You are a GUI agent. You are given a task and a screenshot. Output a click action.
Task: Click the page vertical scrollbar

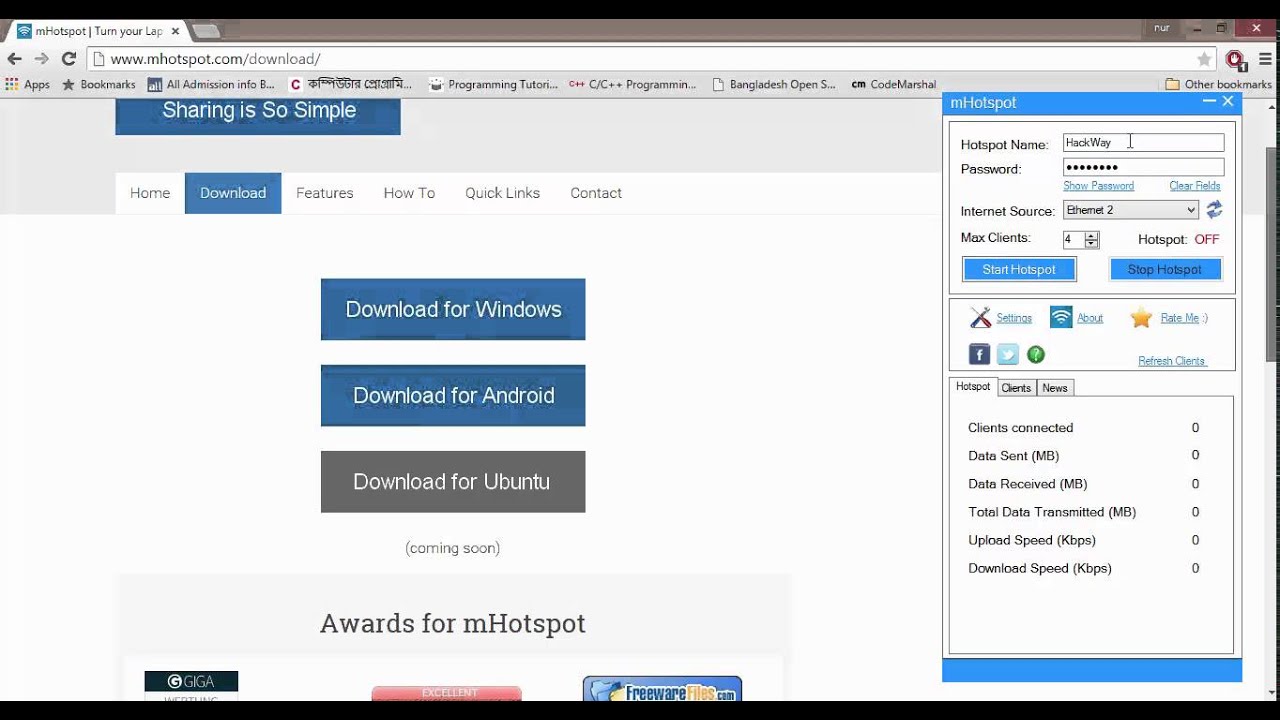(x=1272, y=254)
